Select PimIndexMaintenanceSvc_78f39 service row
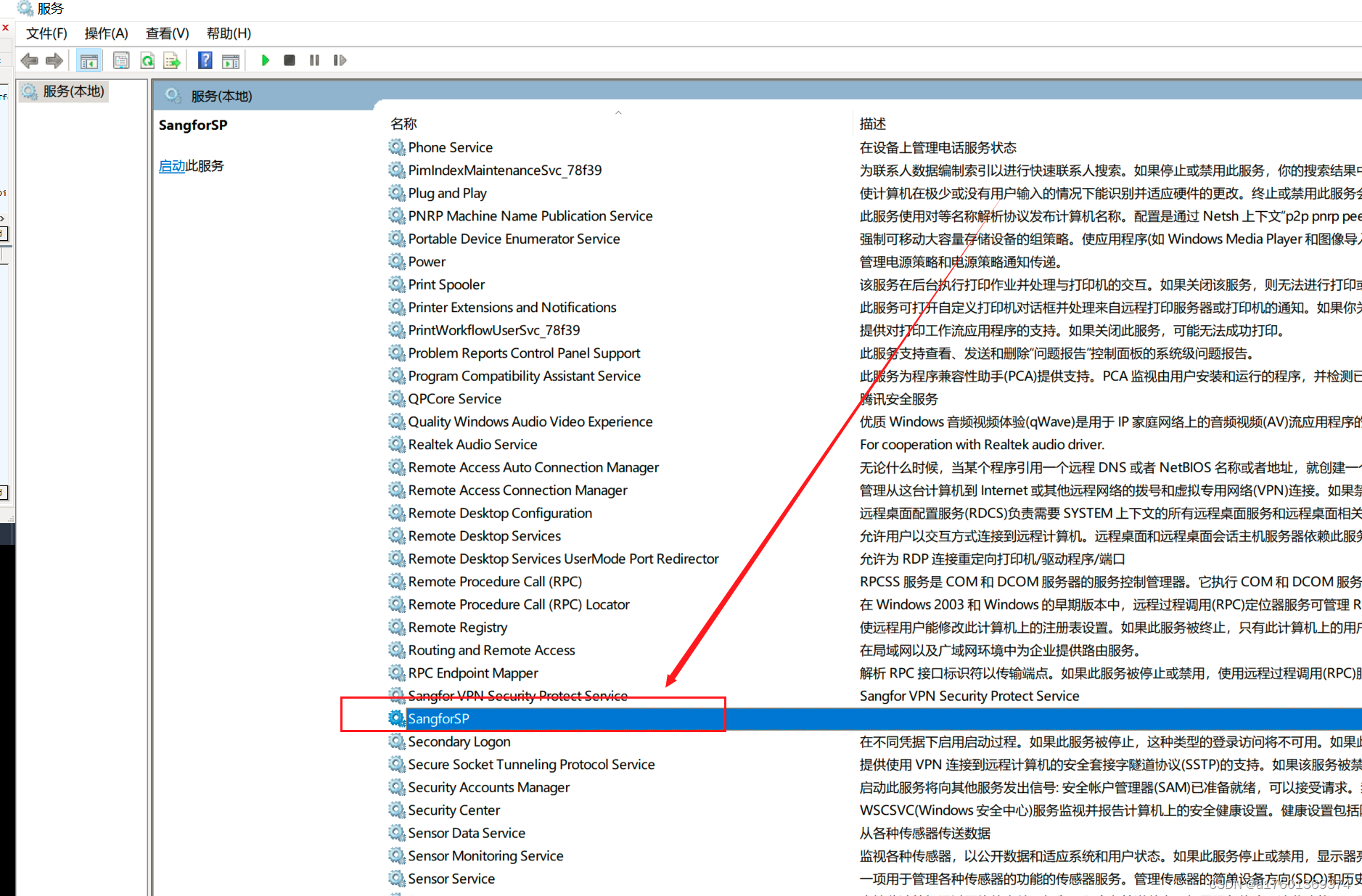 (x=505, y=170)
